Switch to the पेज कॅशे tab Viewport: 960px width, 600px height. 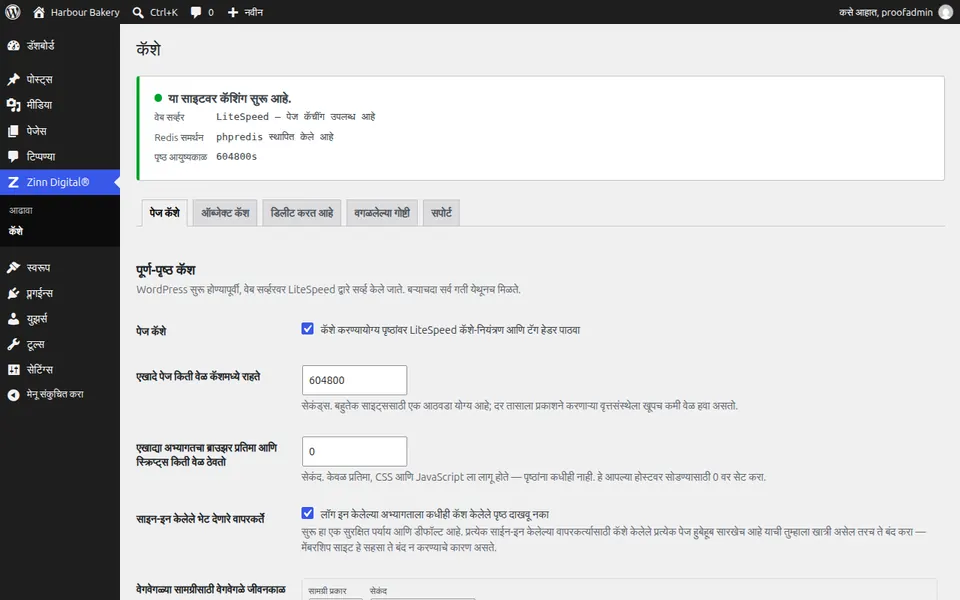pos(165,213)
